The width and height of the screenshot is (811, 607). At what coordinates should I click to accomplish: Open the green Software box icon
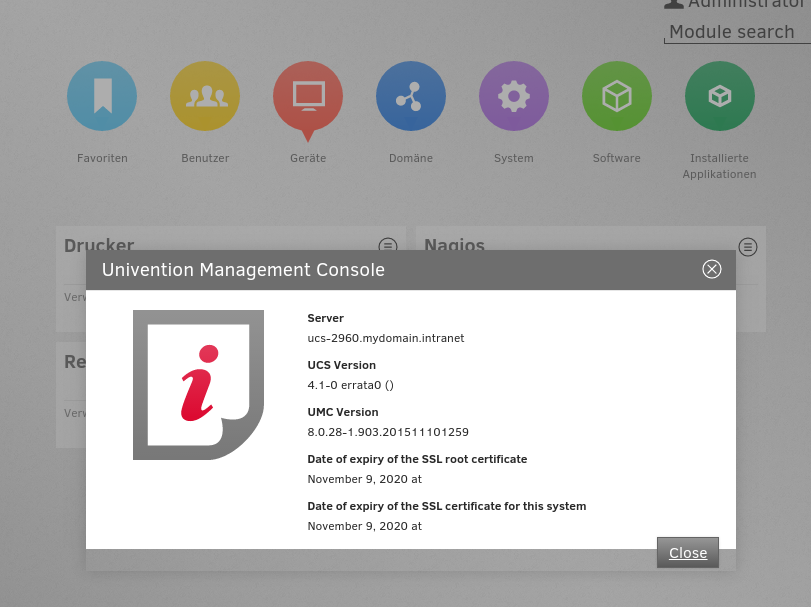click(617, 96)
